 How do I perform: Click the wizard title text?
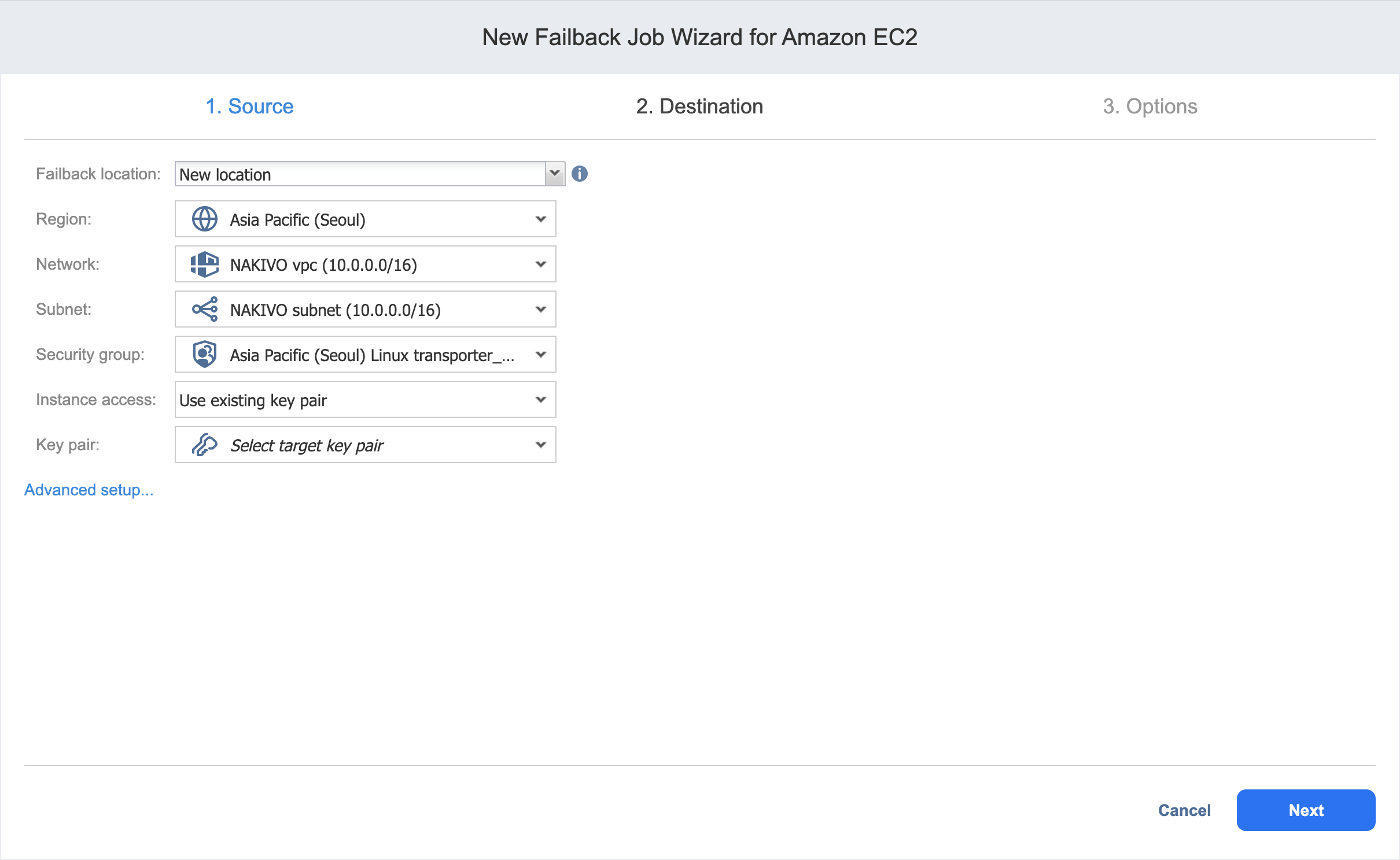(x=699, y=37)
